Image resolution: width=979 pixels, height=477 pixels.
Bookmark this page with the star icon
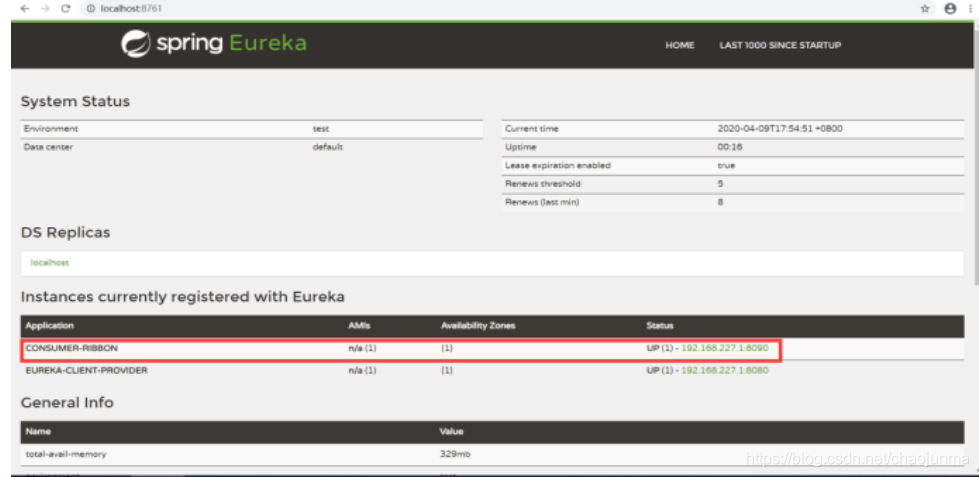(925, 9)
